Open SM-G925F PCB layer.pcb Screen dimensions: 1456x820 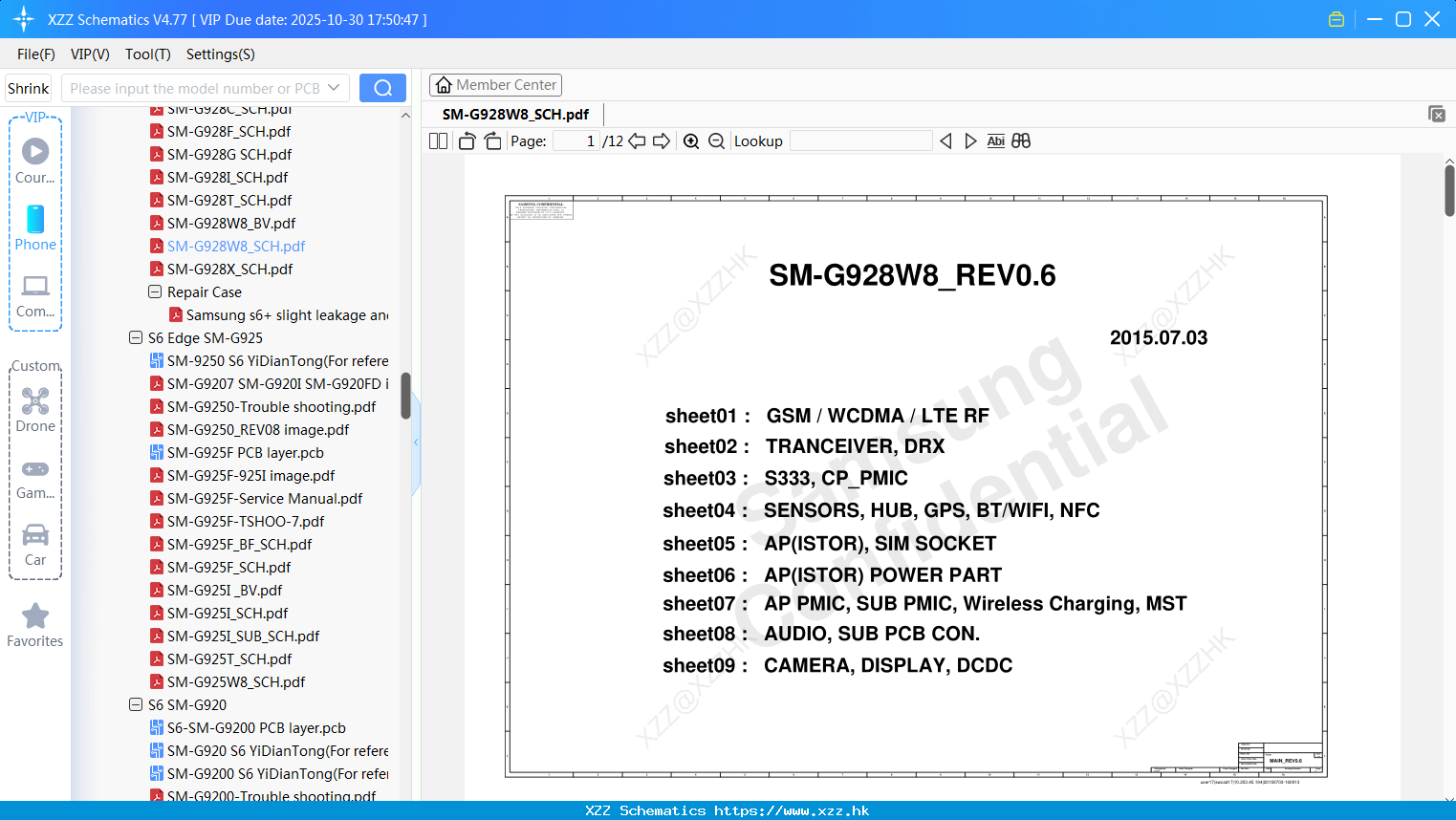[x=246, y=452]
